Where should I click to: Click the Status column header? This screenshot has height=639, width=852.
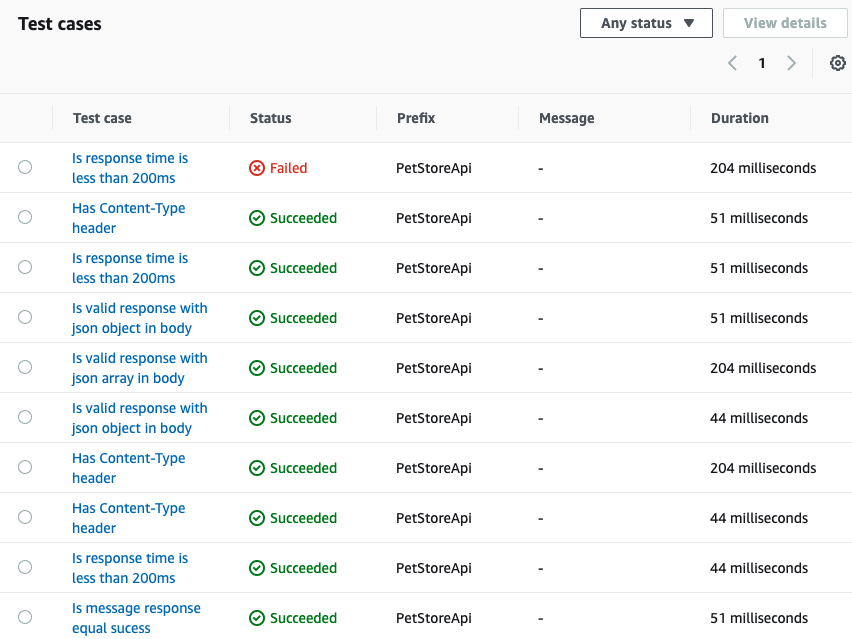270,118
